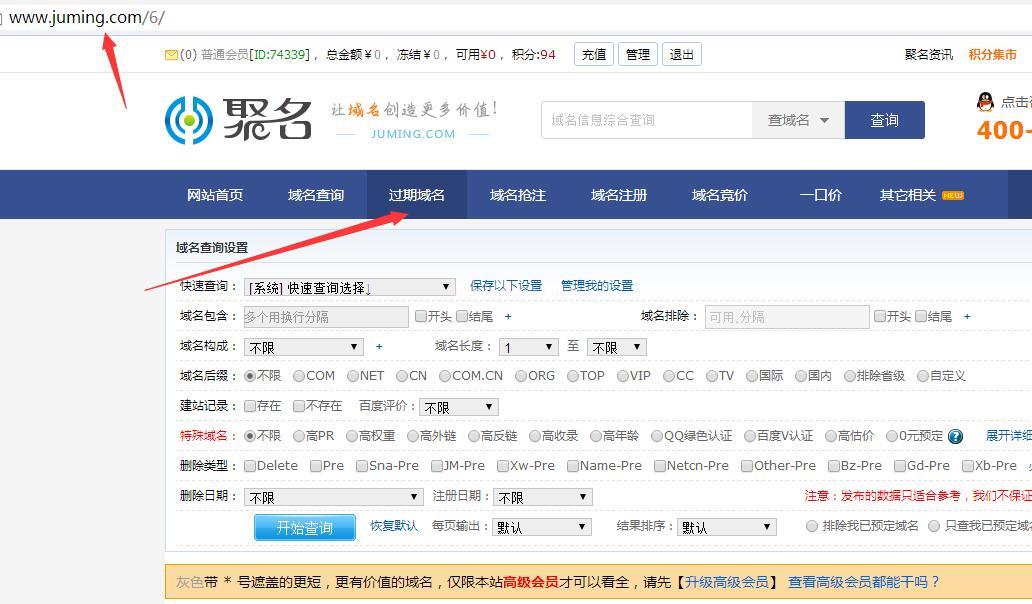This screenshot has width=1032, height=604.
Task: Enable the Delete deletion type checkbox
Action: click(250, 466)
